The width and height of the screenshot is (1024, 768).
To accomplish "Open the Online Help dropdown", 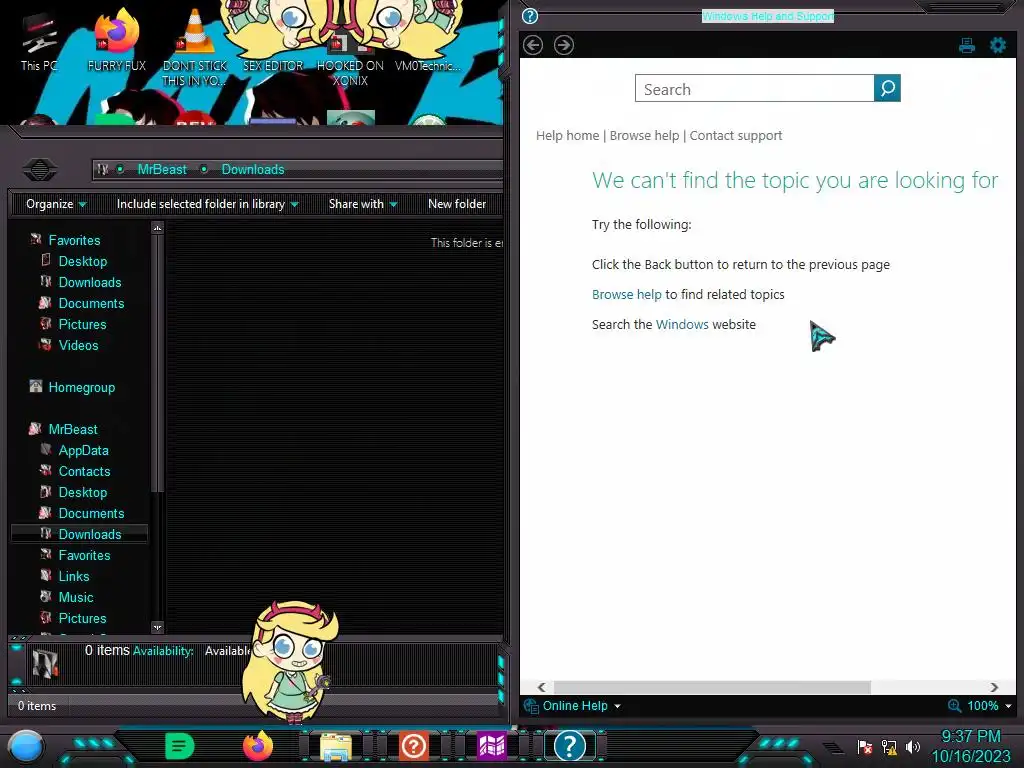I will pyautogui.click(x=581, y=706).
